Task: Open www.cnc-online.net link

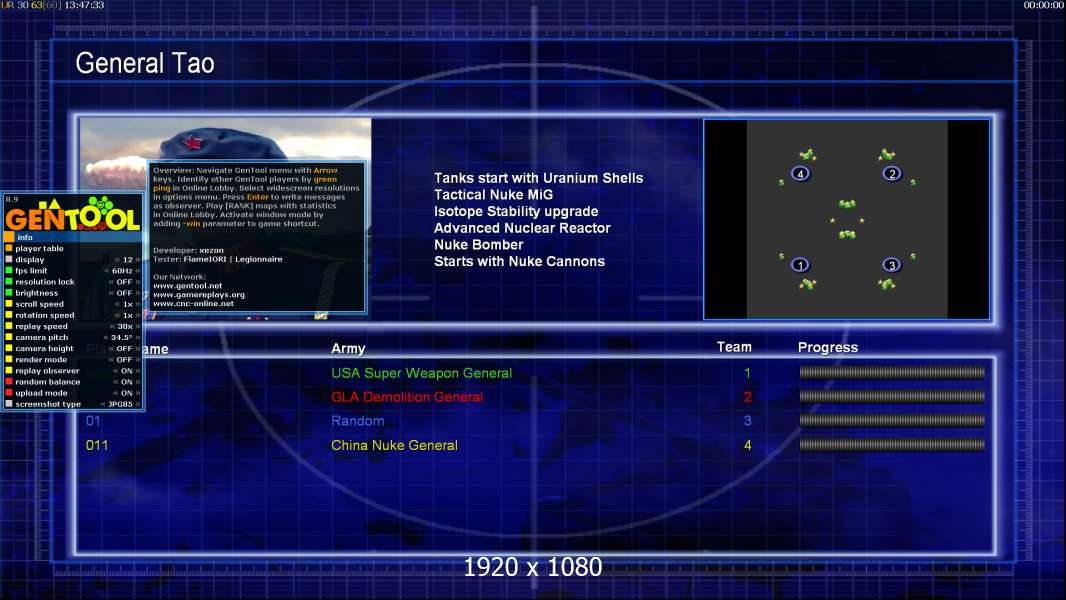Action: pyautogui.click(x=193, y=303)
